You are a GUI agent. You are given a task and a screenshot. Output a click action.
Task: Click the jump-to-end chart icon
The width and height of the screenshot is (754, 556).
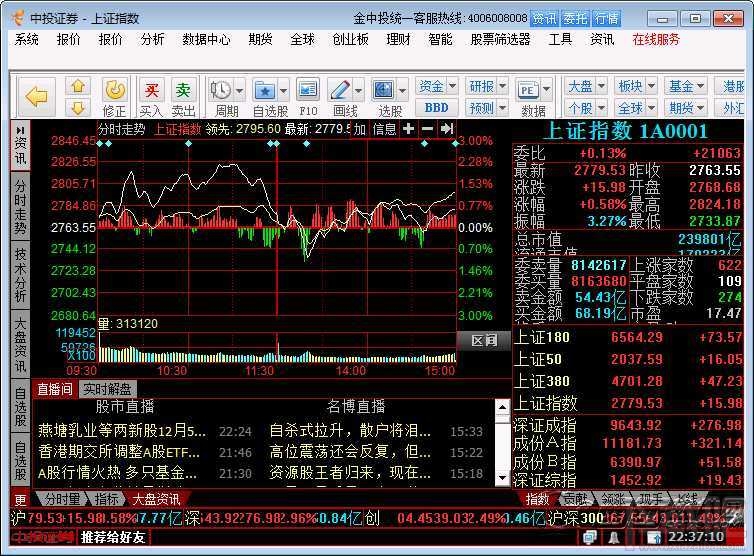click(x=447, y=129)
